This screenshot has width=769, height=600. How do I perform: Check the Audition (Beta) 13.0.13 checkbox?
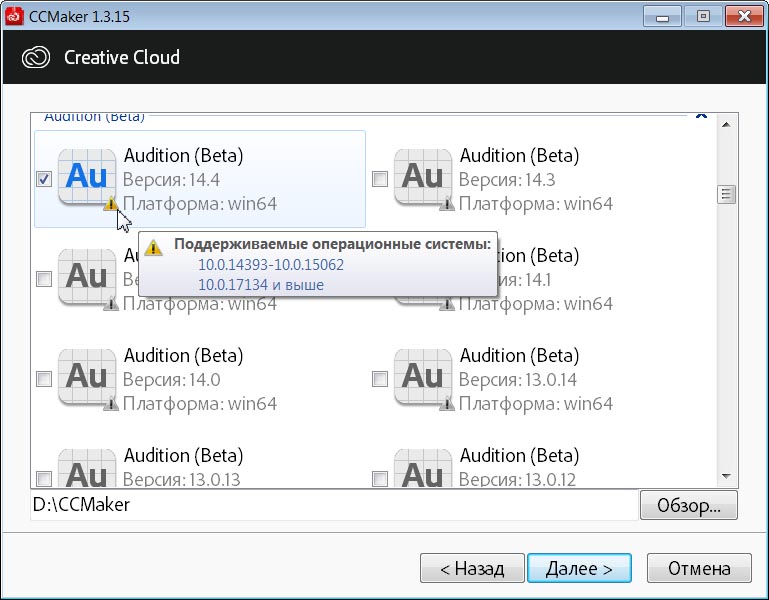[44, 478]
